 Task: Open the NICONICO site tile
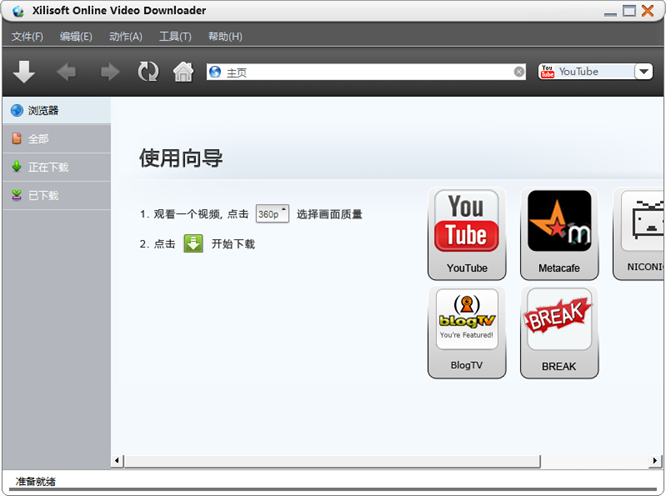(638, 234)
